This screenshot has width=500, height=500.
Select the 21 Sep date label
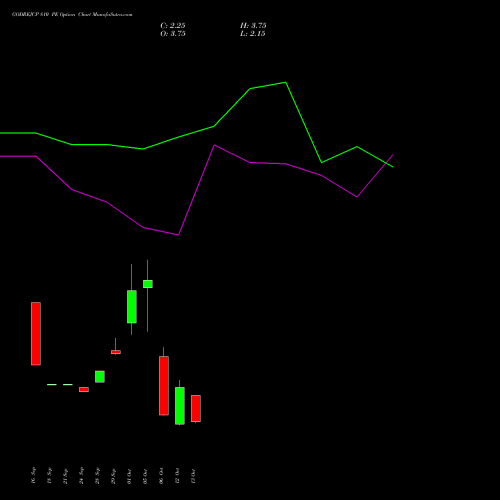[x=65, y=476]
